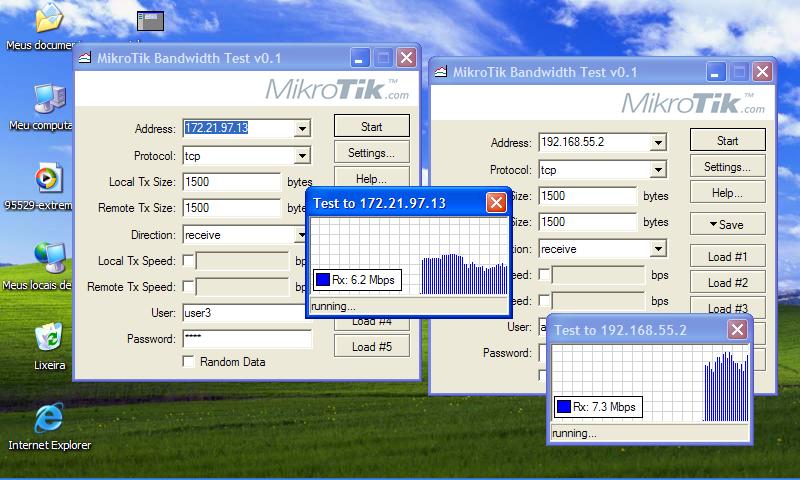Screen dimensions: 800x480
Task: Click the User field containing user3
Action: click(x=246, y=313)
